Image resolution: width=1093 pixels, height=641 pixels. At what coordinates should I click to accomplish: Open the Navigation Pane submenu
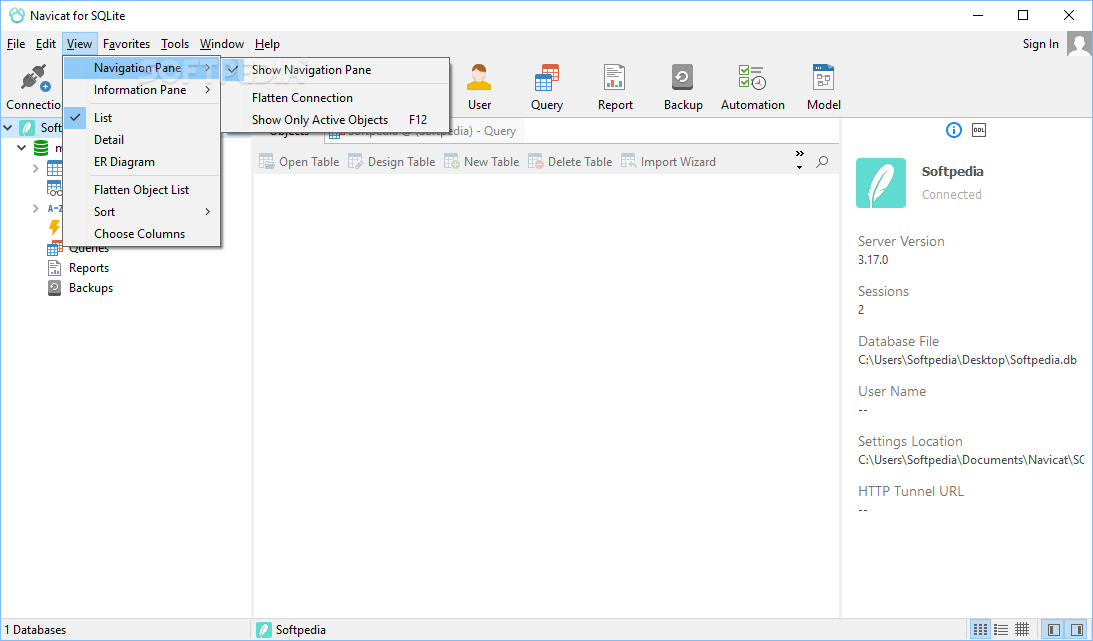pyautogui.click(x=142, y=68)
